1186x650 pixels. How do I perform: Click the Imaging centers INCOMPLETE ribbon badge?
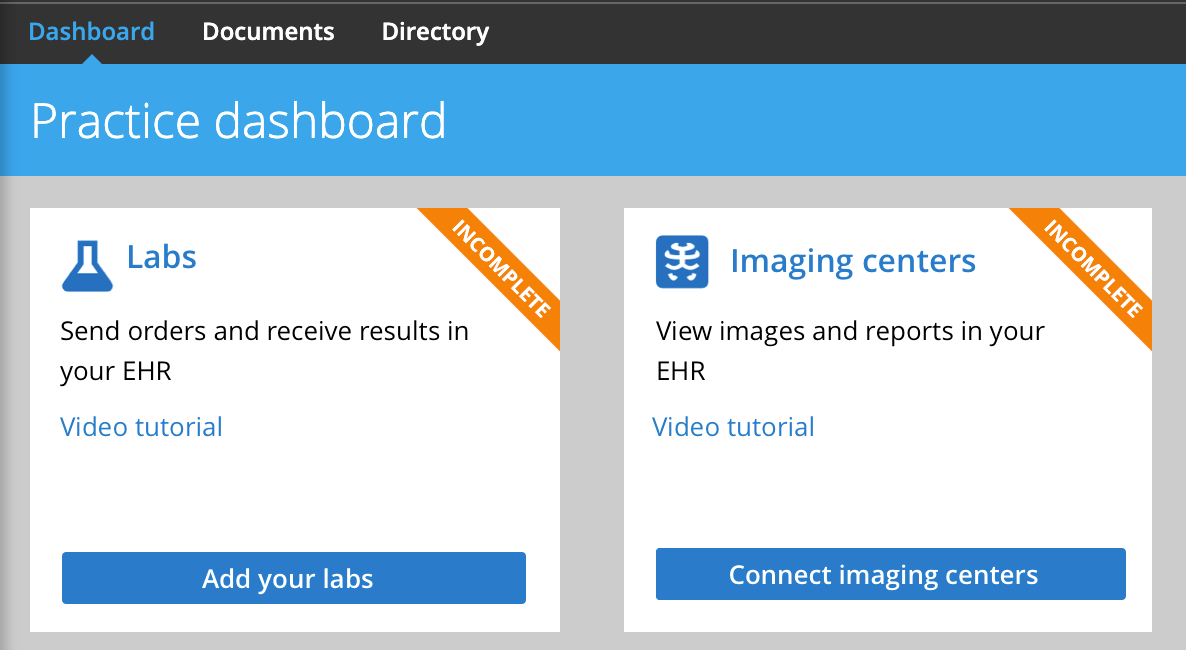click(x=1096, y=270)
